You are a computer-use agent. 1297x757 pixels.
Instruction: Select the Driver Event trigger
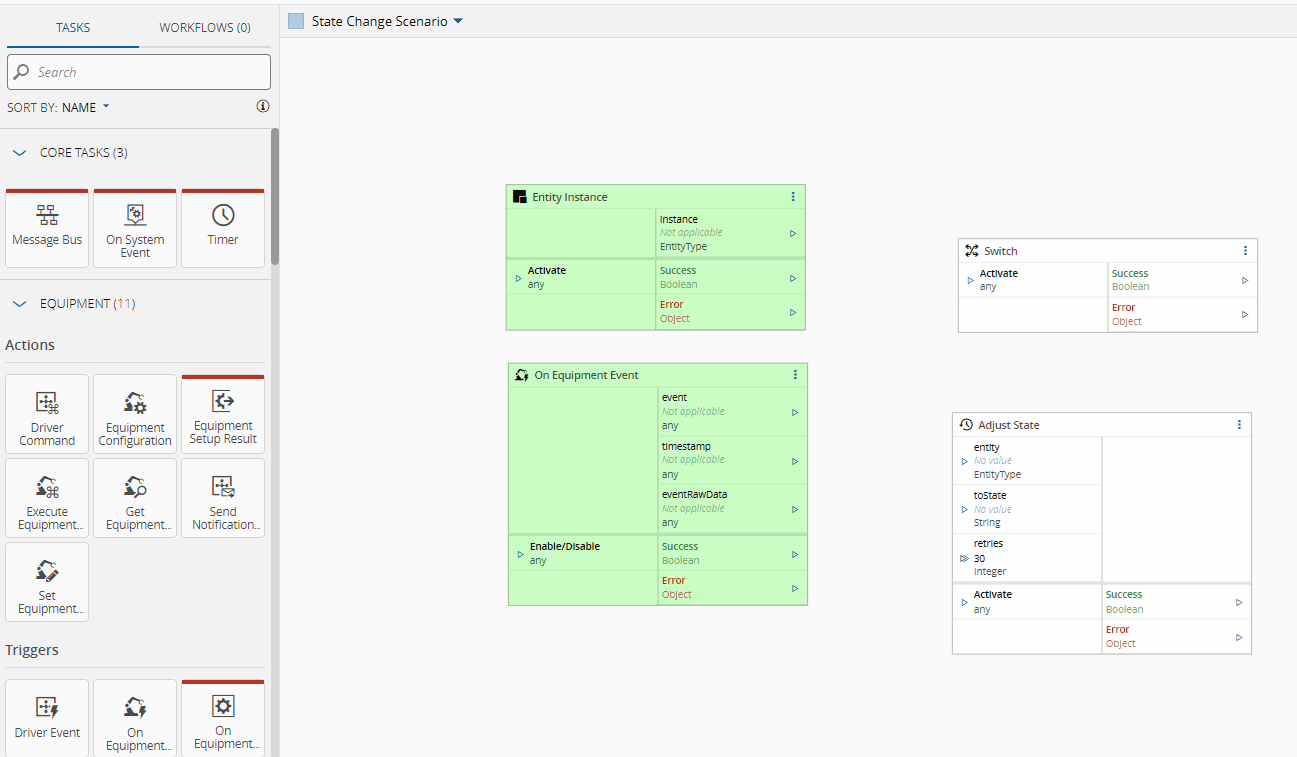(47, 718)
